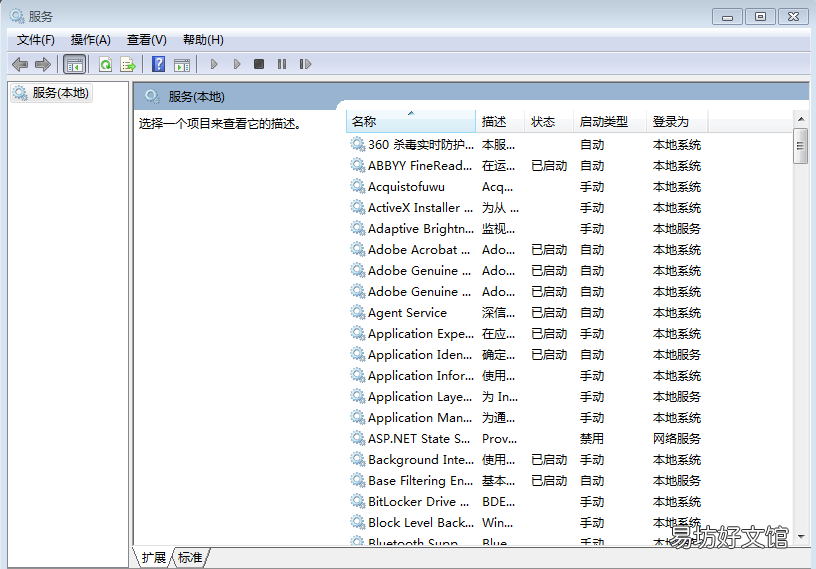
Task: Toggle the show/hide console tree button
Action: click(x=74, y=65)
